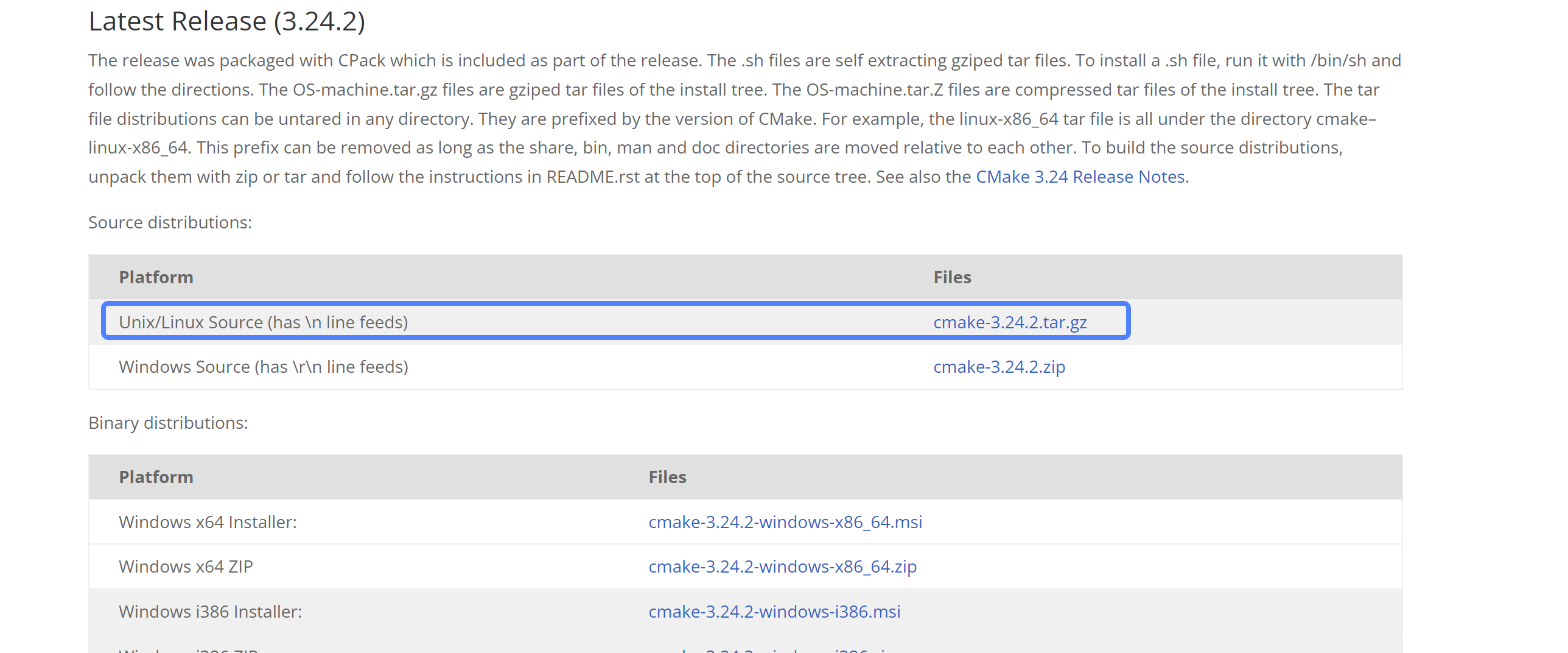Click the Platform header in binary distributions
The image size is (1568, 653).
click(x=156, y=477)
